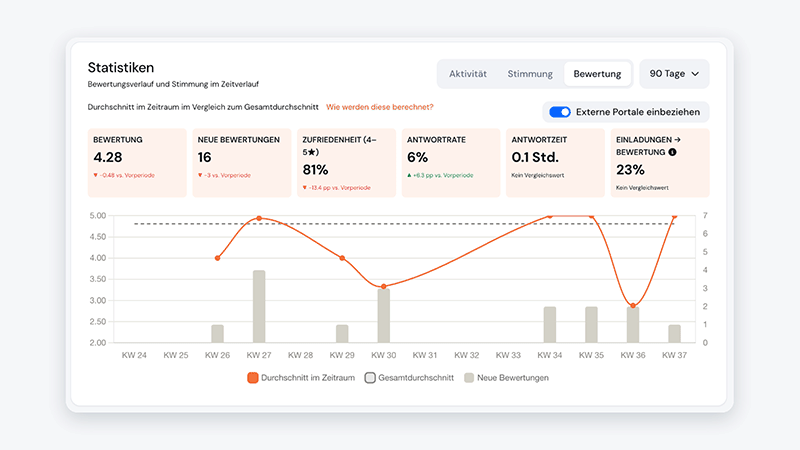This screenshot has height=450, width=800.
Task: Click the KW 24 axis label
Action: [x=134, y=355]
